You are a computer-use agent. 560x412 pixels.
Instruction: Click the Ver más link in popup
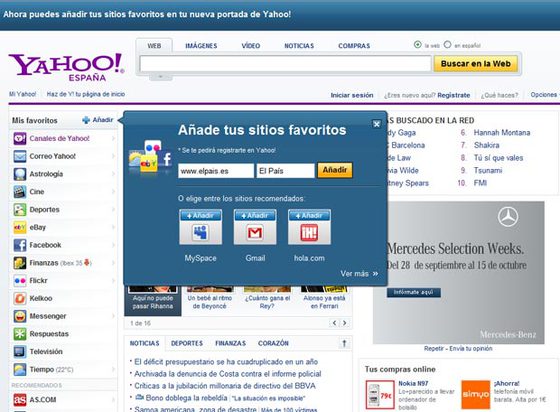[x=359, y=273]
